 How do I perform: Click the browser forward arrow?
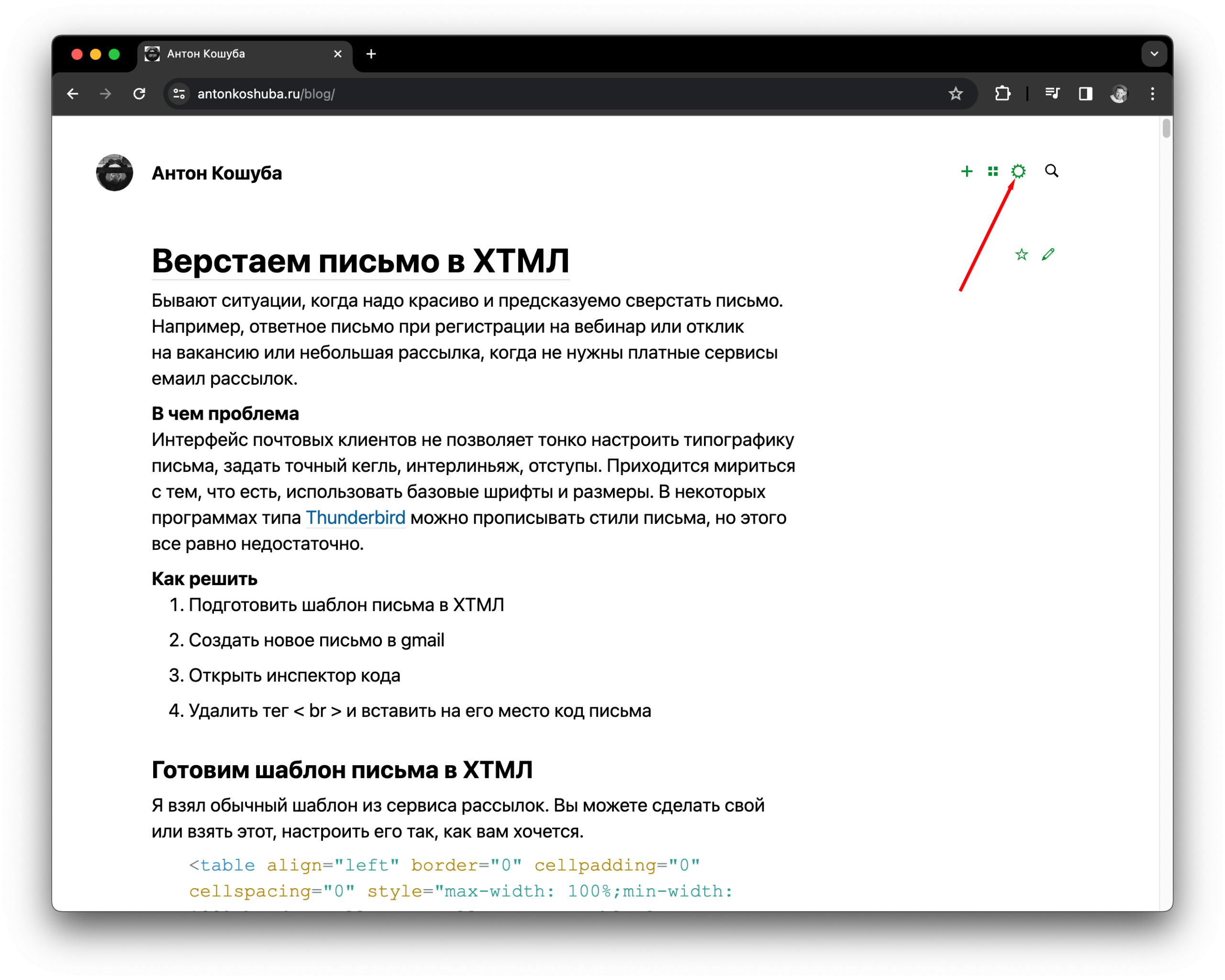(x=106, y=94)
